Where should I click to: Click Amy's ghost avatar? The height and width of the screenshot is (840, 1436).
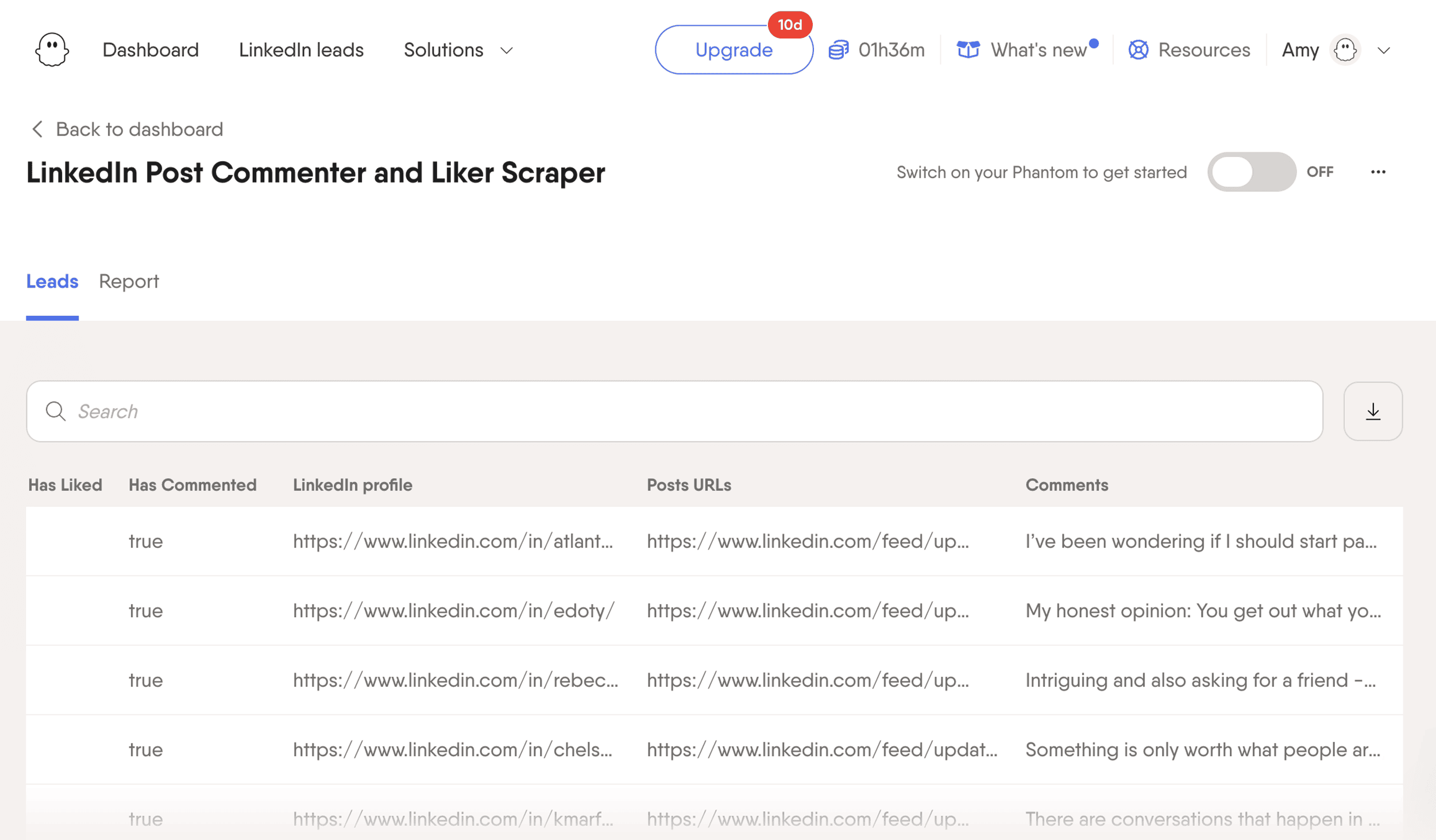pyautogui.click(x=1345, y=49)
